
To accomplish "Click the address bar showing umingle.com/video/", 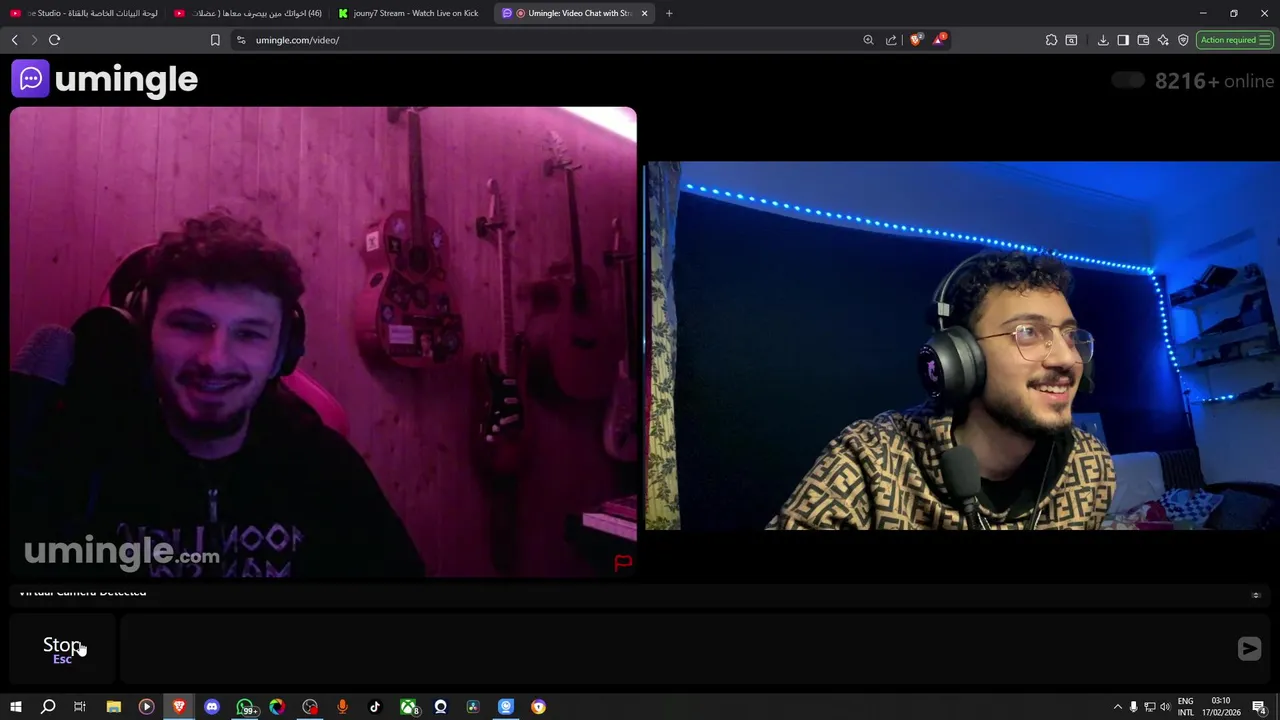I will pyautogui.click(x=550, y=40).
